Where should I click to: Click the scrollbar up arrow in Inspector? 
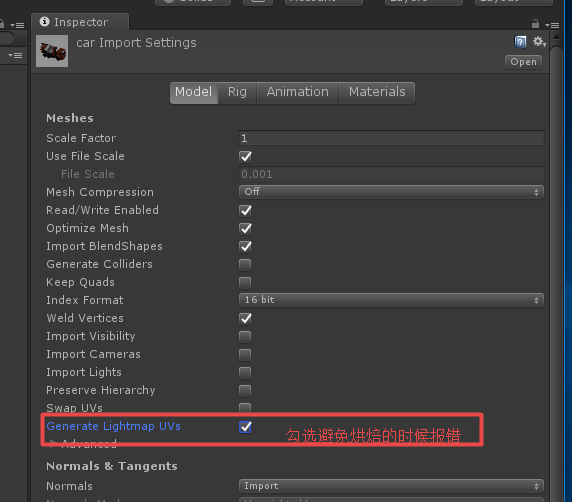556,37
